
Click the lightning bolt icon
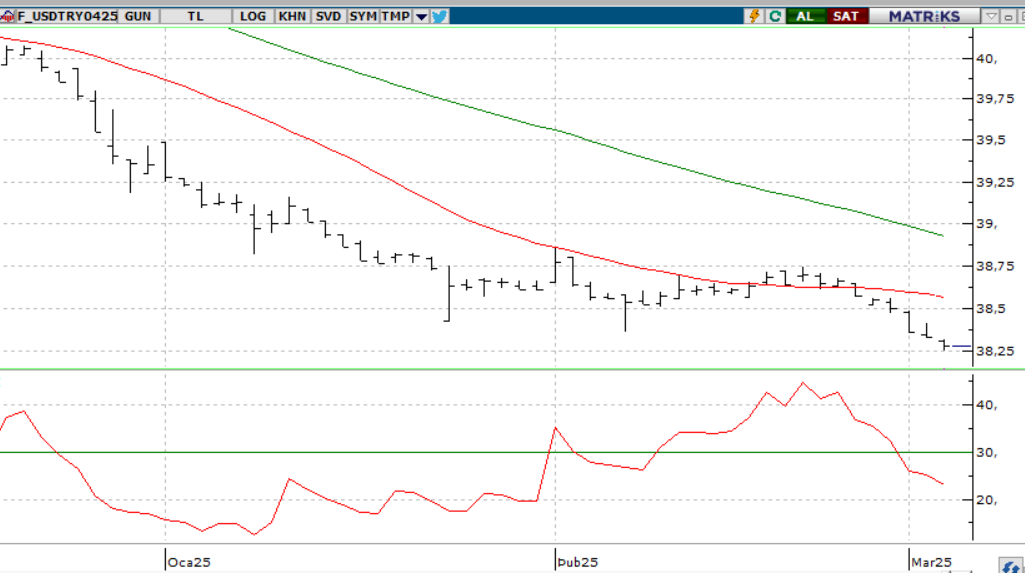pos(754,16)
